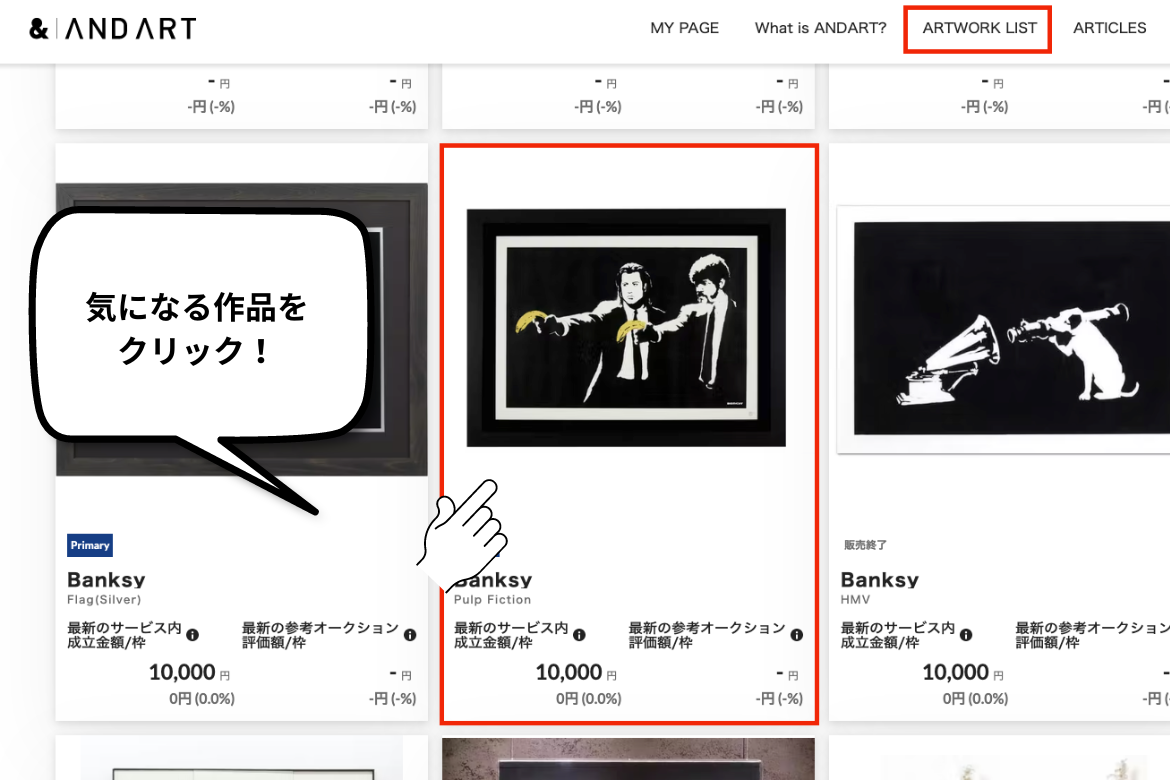Click the Primary badge on the Flag(Silver) card
1170x780 pixels.
90,546
